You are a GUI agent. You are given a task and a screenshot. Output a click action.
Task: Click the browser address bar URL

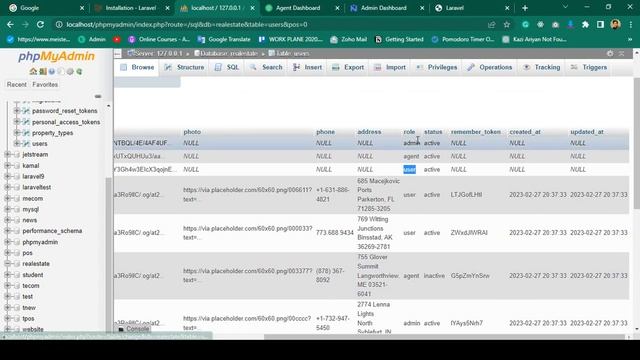[x=187, y=24]
